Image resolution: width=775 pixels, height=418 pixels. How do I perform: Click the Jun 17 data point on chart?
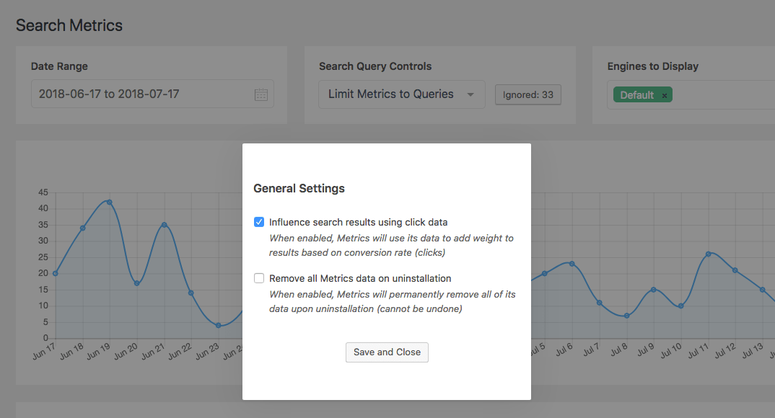tap(55, 273)
